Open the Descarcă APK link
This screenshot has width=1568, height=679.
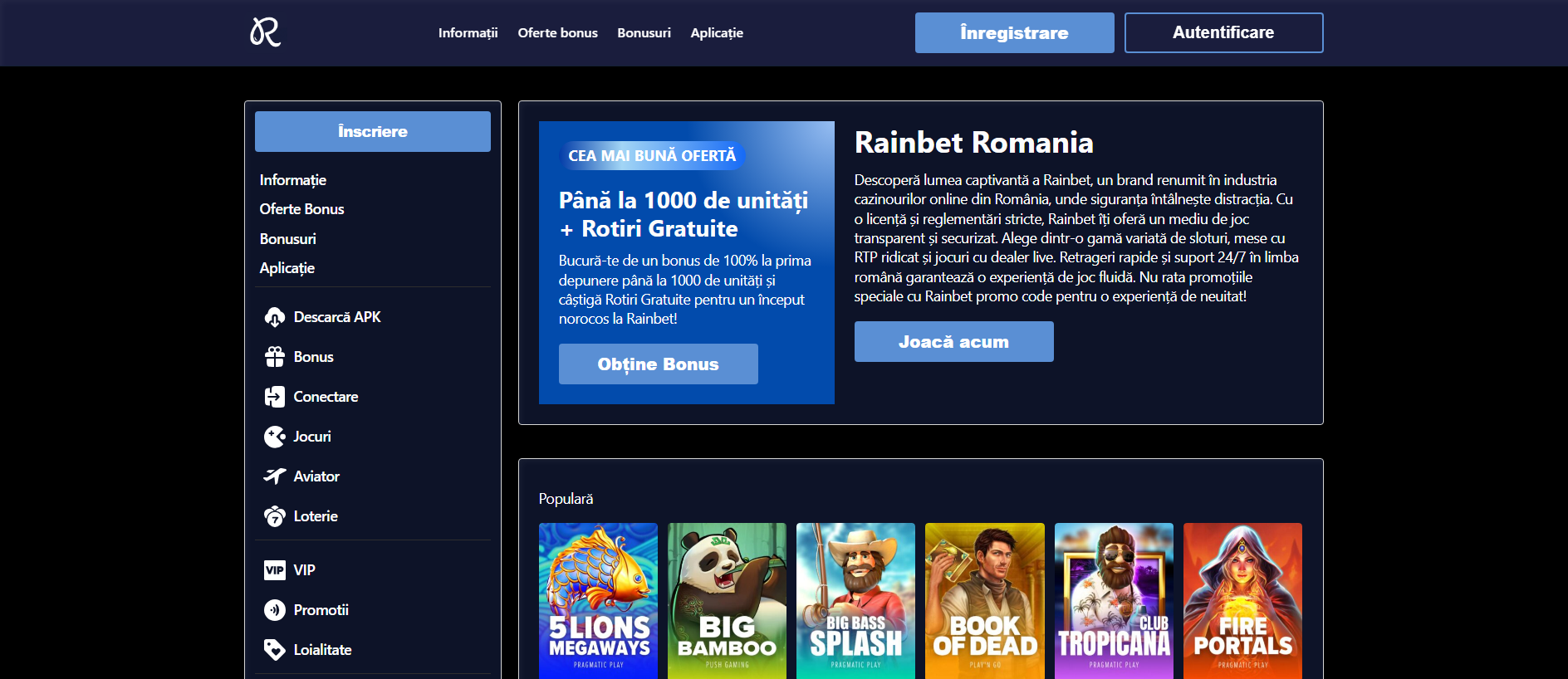(337, 317)
